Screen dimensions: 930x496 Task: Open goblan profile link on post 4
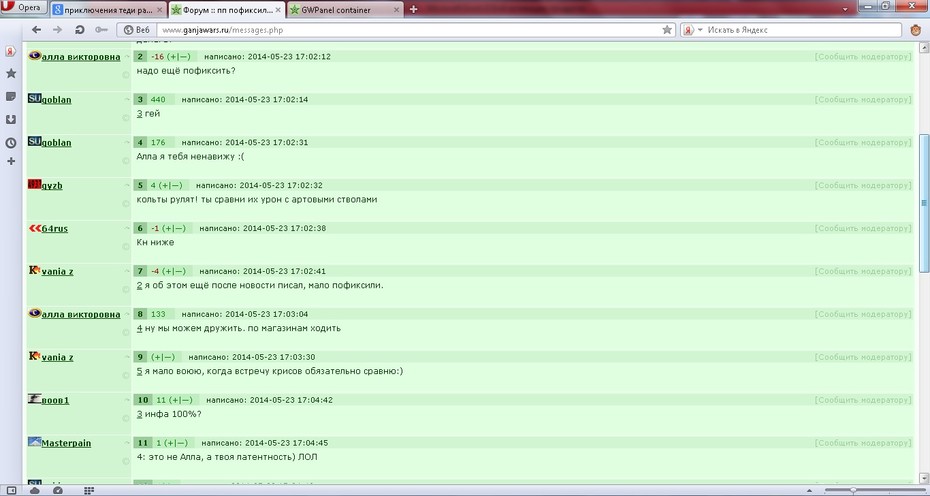[56, 143]
